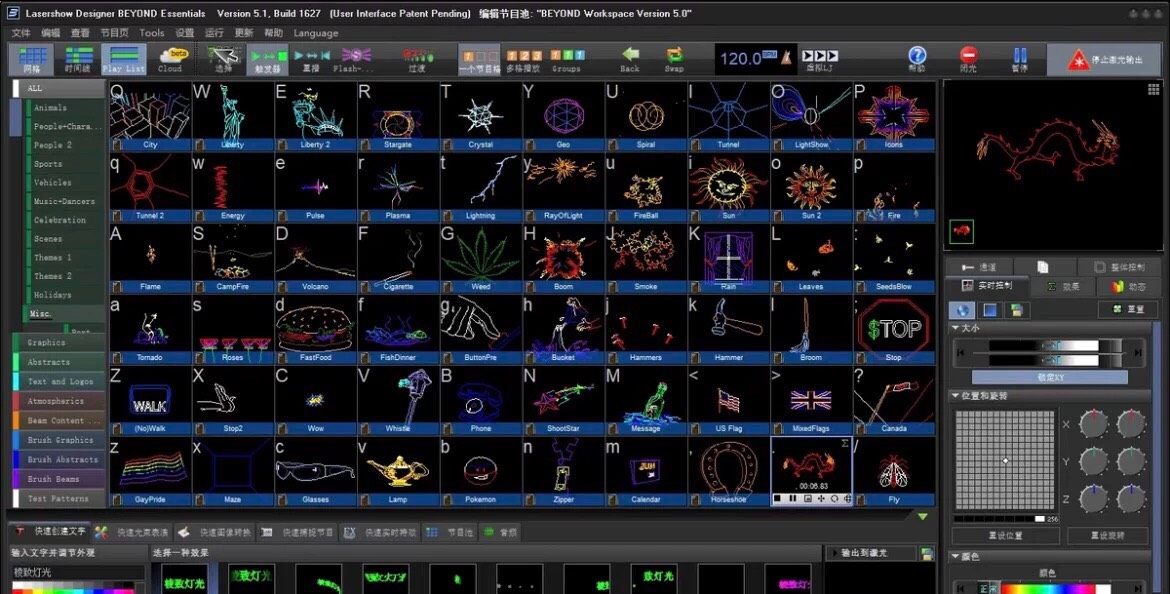Viewport: 1170px width, 594px height.
Task: Enable the 触发器 toggle mode
Action: (x=268, y=59)
